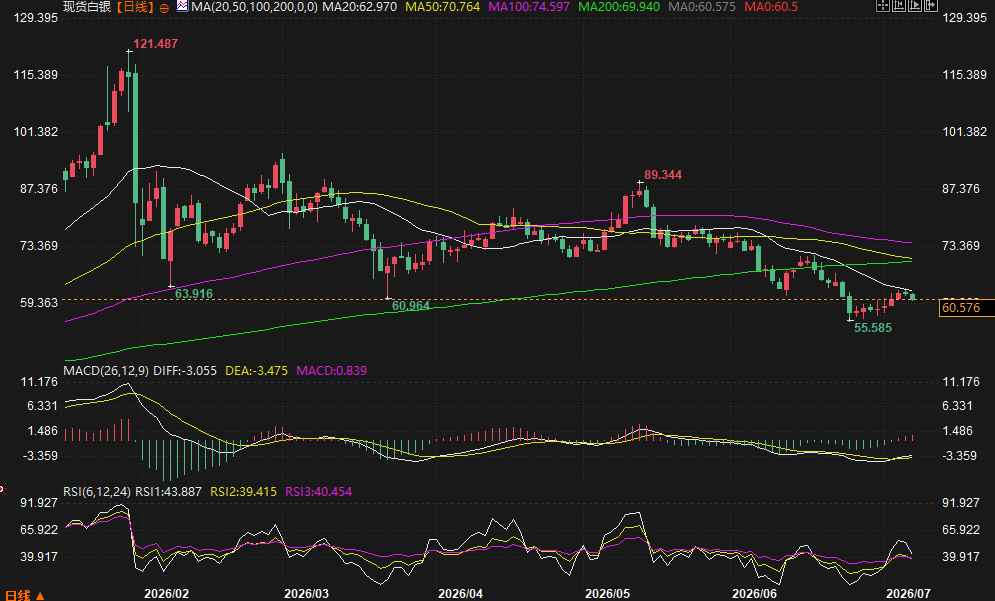Click the MA200:69.940 green legend value
This screenshot has height=601, width=995.
(x=619, y=7)
